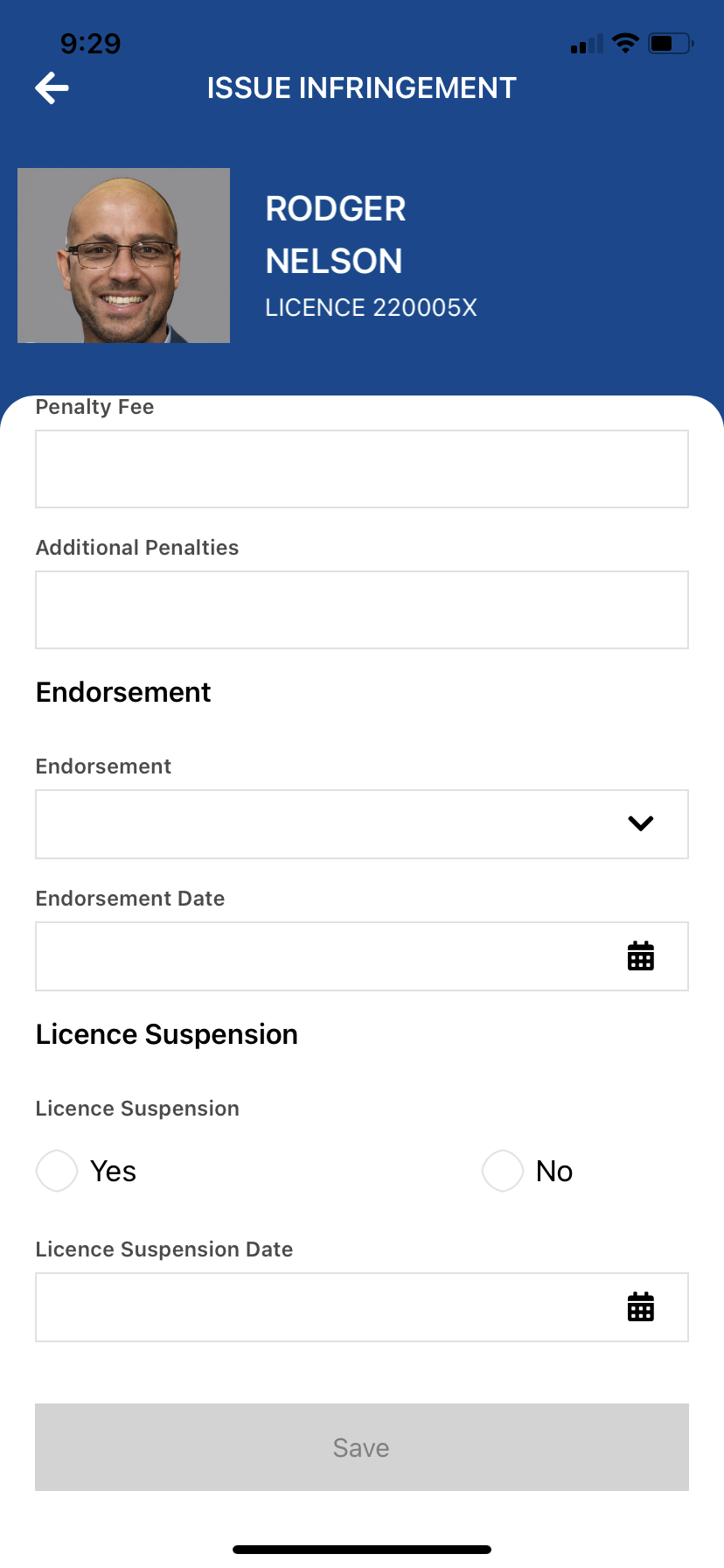Expand the Endorsement dropdown chevron
This screenshot has width=724, height=1568.
pos(641,823)
